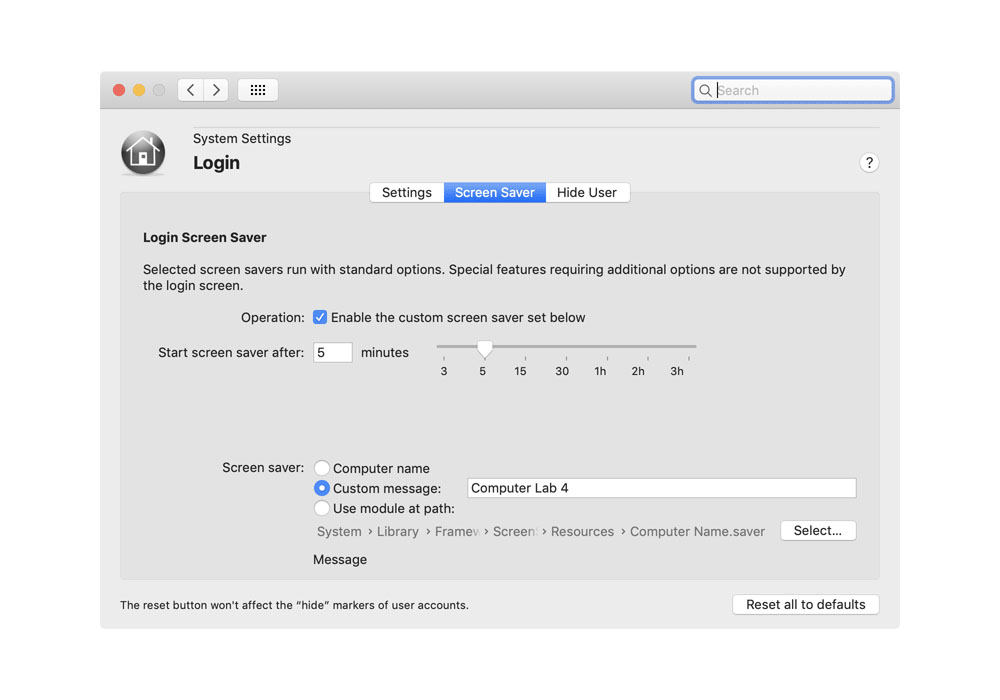1000x700 pixels.
Task: Focus the Search field
Action: (792, 90)
